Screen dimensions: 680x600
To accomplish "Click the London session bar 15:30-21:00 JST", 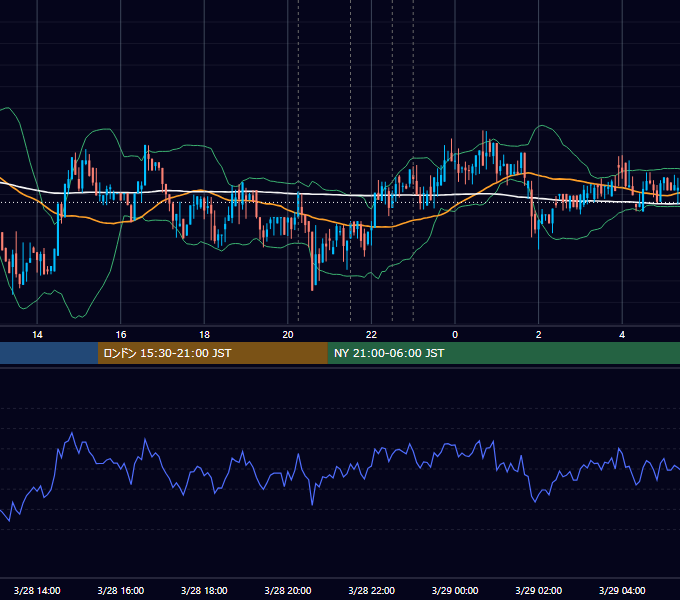I will click(212, 353).
